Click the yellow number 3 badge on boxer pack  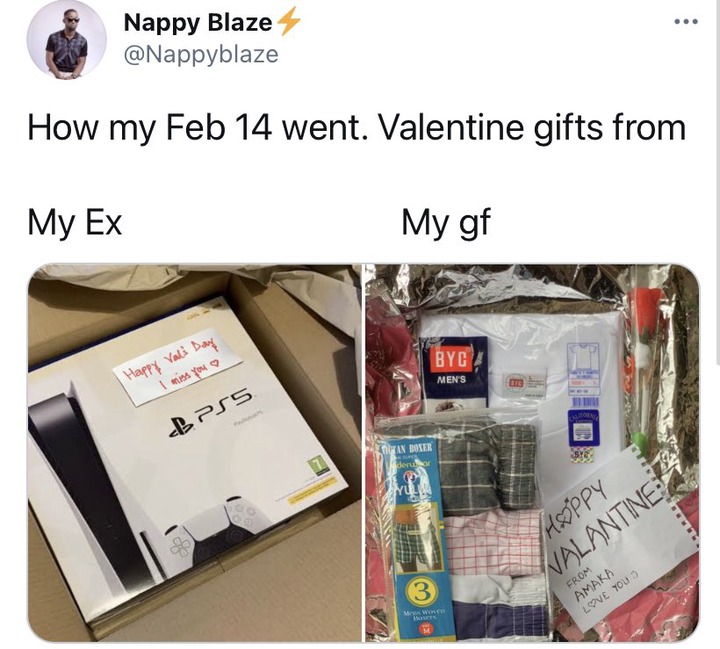(x=419, y=592)
